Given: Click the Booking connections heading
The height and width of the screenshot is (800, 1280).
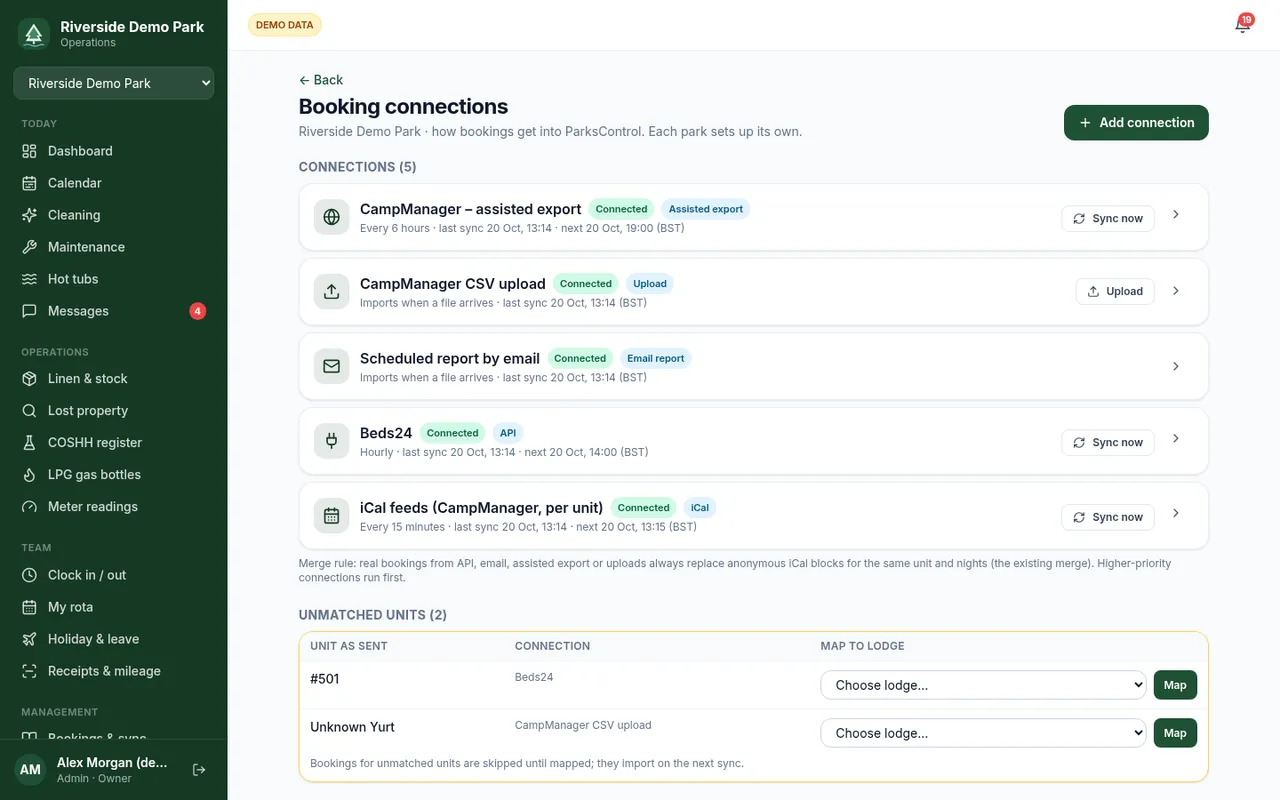Looking at the screenshot, I should [x=403, y=106].
